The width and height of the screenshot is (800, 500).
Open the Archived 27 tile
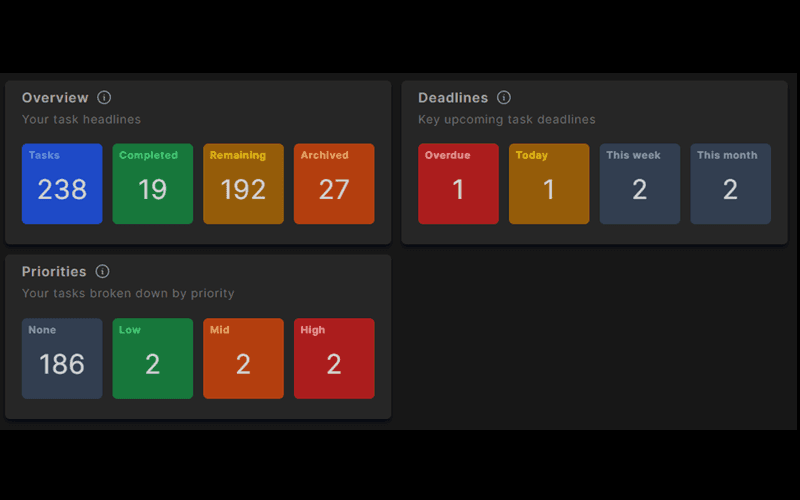point(334,184)
